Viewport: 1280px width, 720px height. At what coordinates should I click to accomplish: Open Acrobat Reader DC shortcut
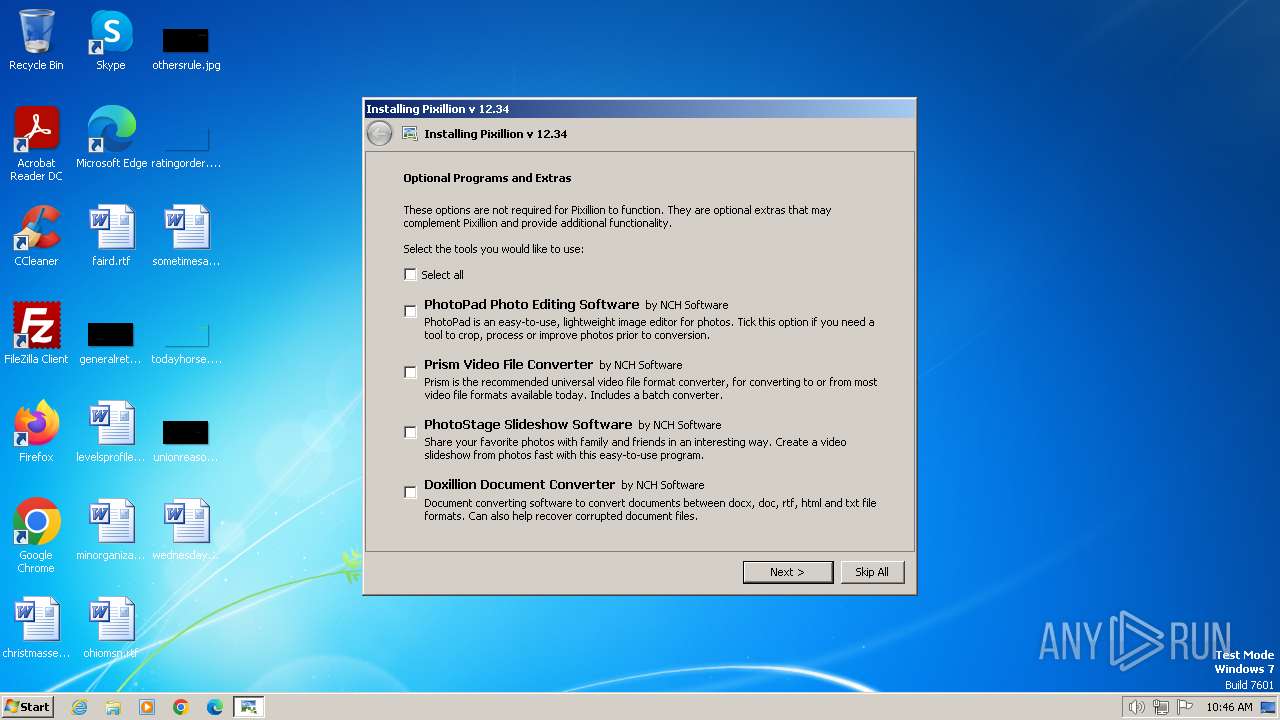click(36, 144)
